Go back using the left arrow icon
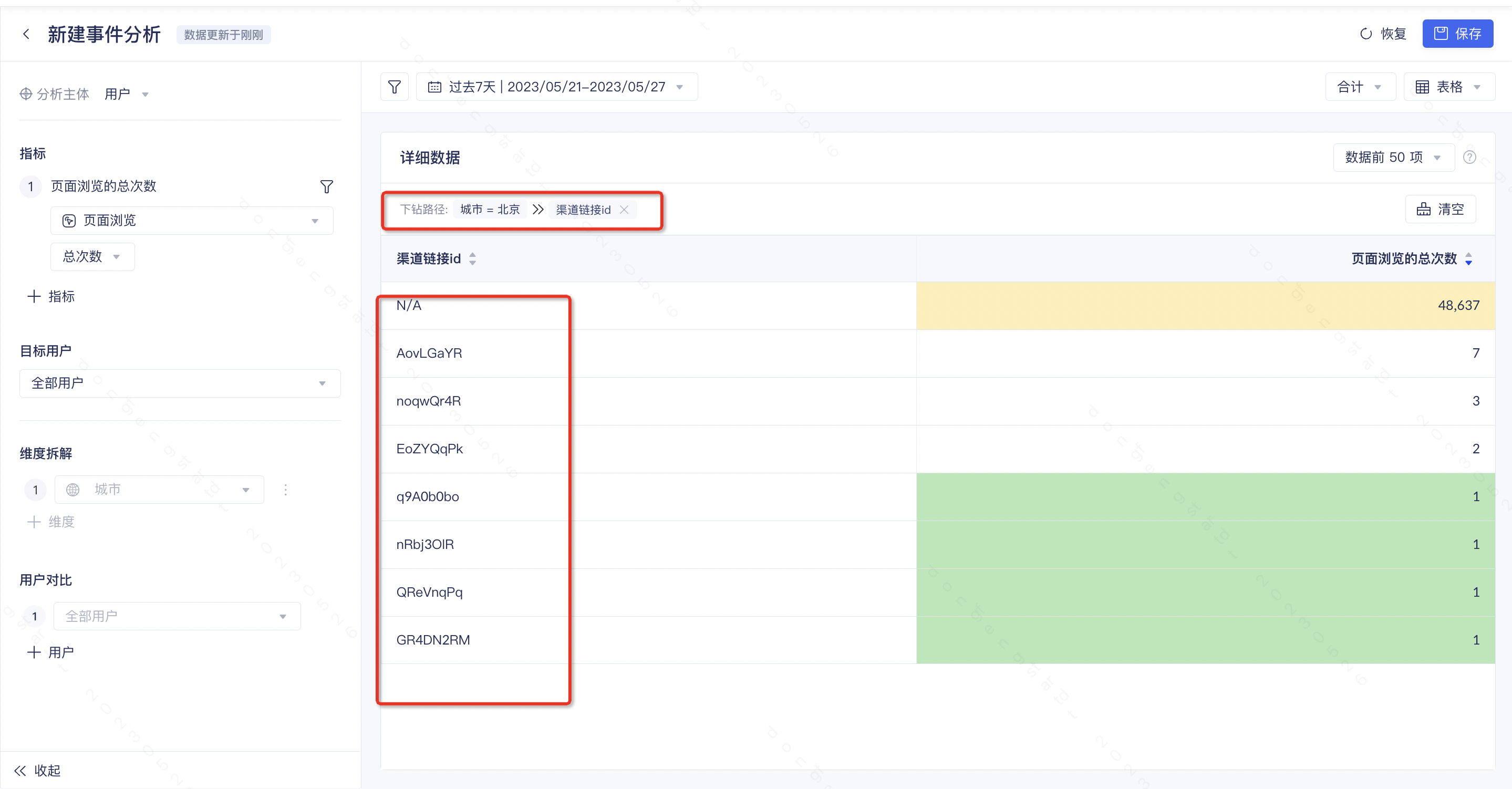The image size is (1512, 789). (x=26, y=34)
